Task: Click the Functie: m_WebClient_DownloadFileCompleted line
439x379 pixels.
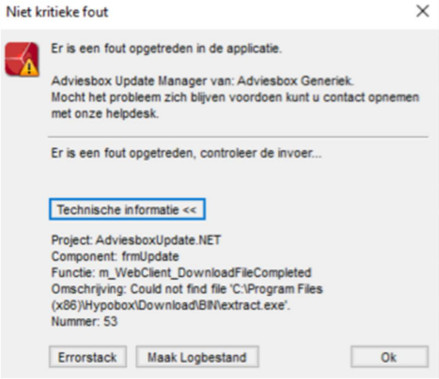Action: (181, 273)
